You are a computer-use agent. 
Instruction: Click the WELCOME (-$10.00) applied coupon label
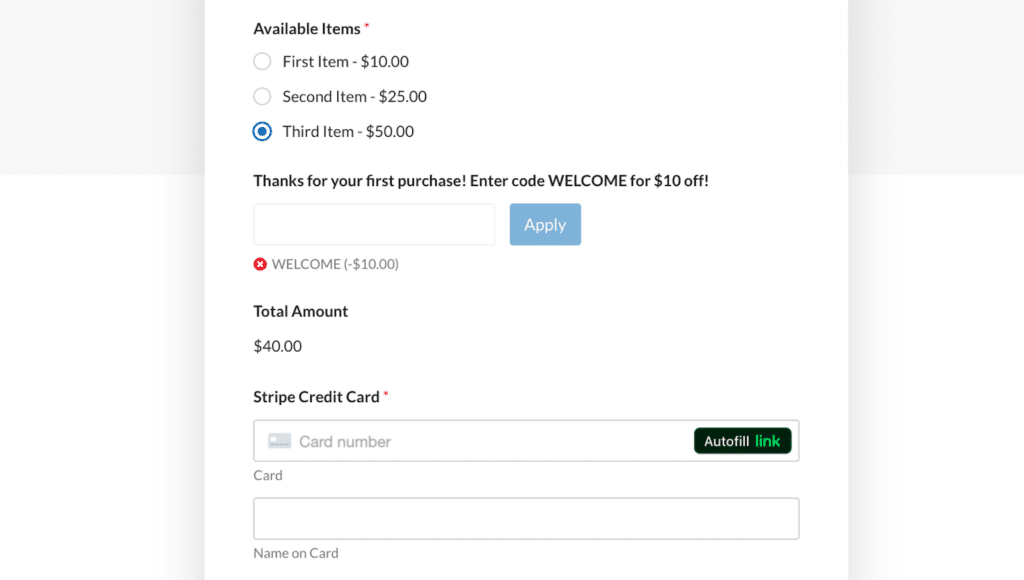tap(334, 264)
